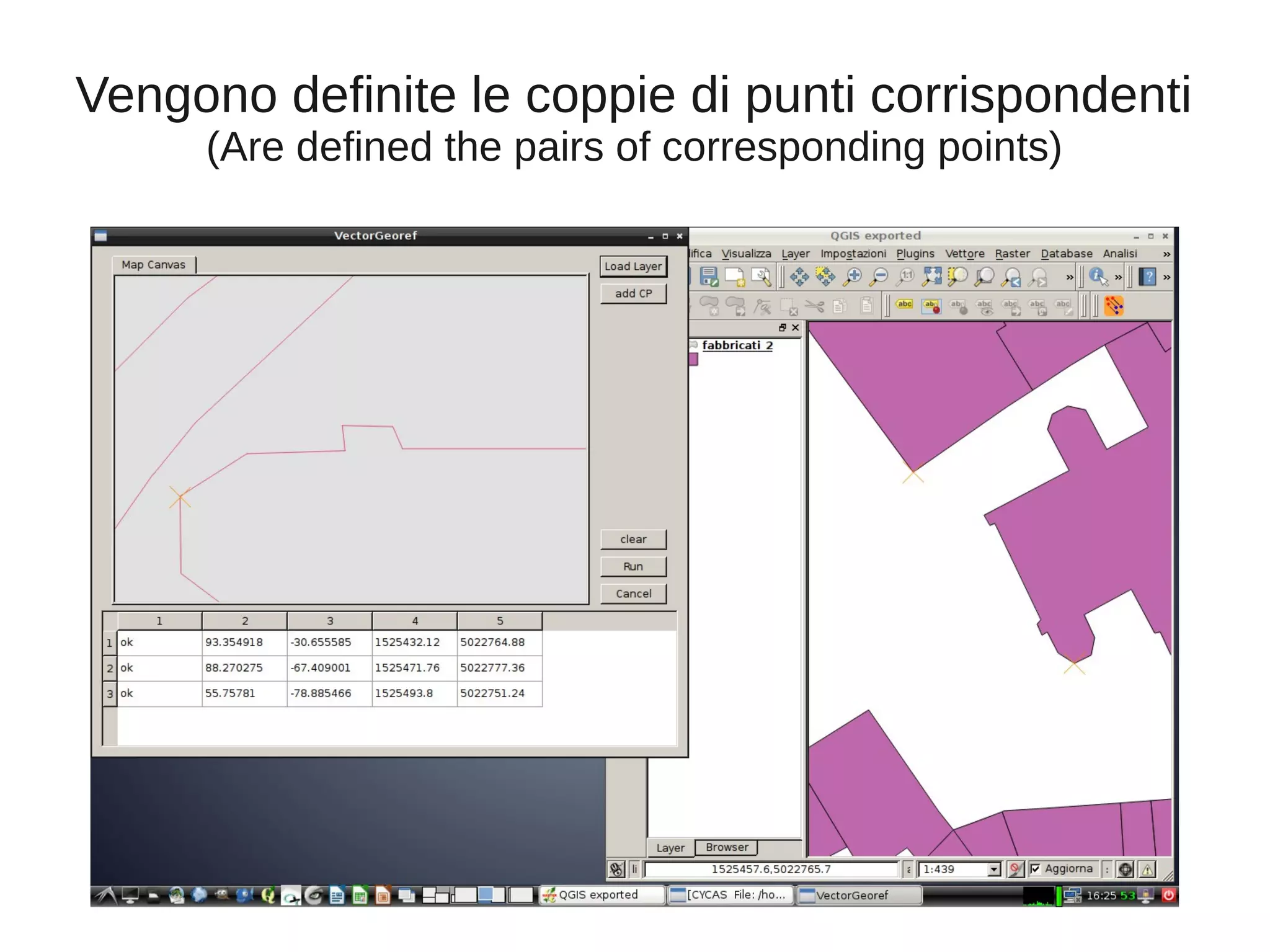Click the CRS status globe icon

(x=1126, y=870)
